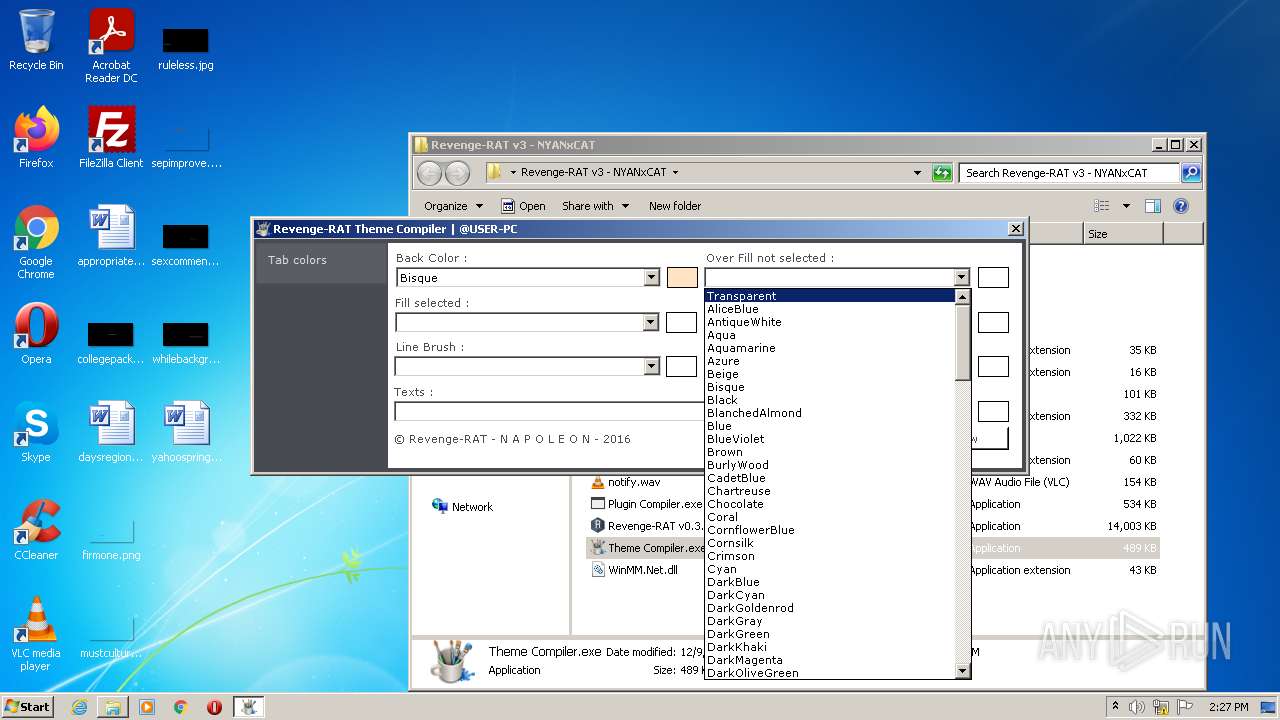This screenshot has height=720, width=1280.
Task: Open the Share with dropdown
Action: coord(595,206)
